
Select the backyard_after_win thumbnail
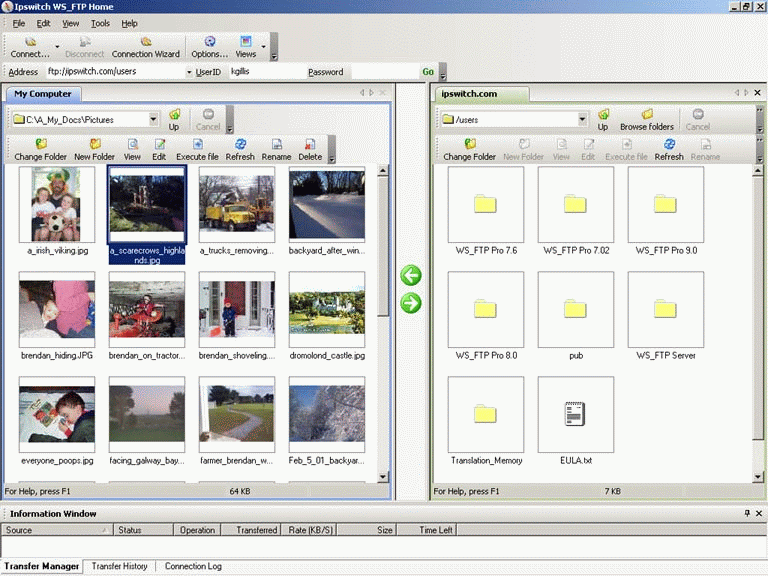327,204
